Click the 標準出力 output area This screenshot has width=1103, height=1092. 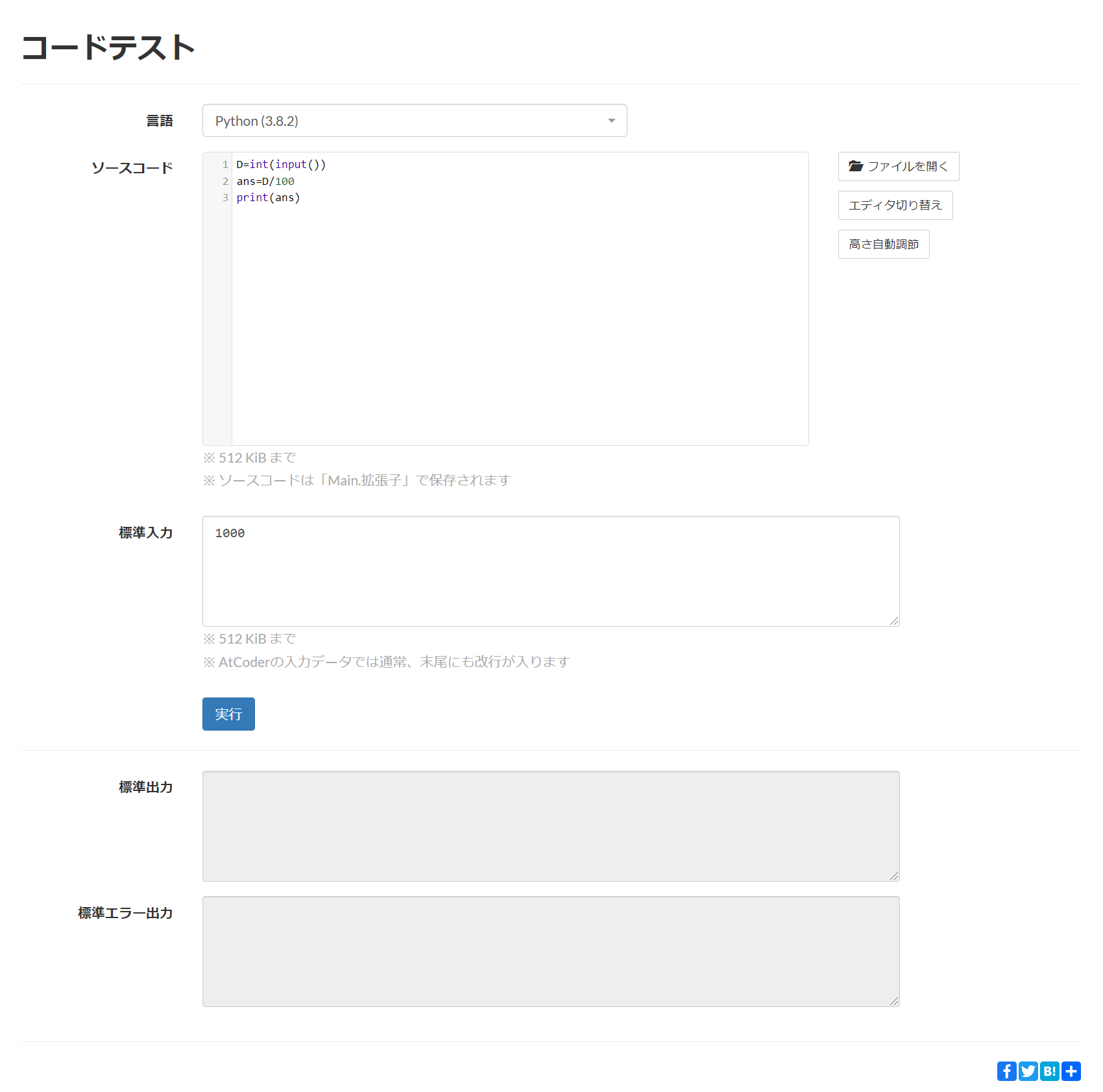tap(551, 827)
